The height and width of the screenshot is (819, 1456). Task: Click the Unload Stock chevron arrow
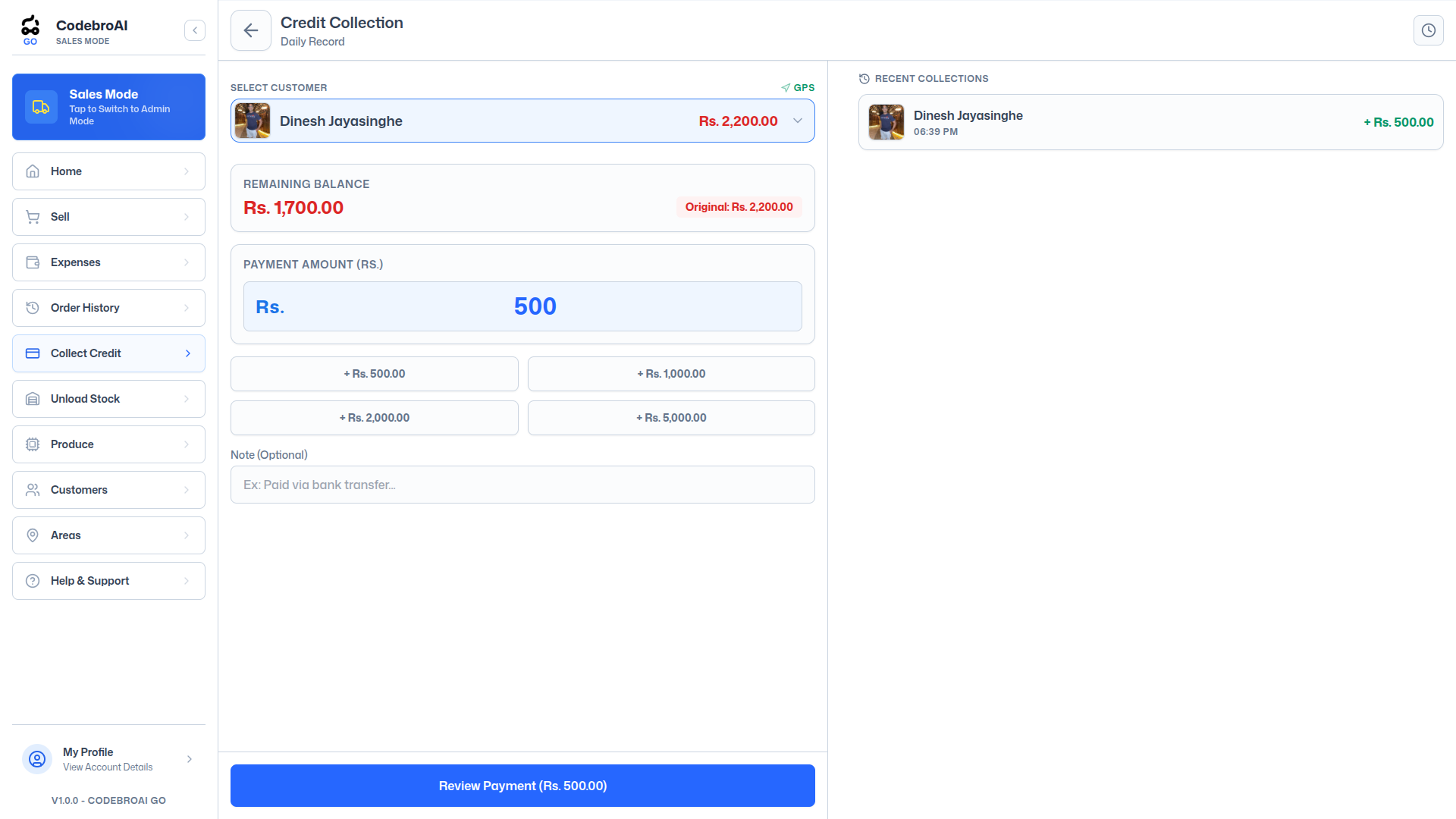point(187,399)
